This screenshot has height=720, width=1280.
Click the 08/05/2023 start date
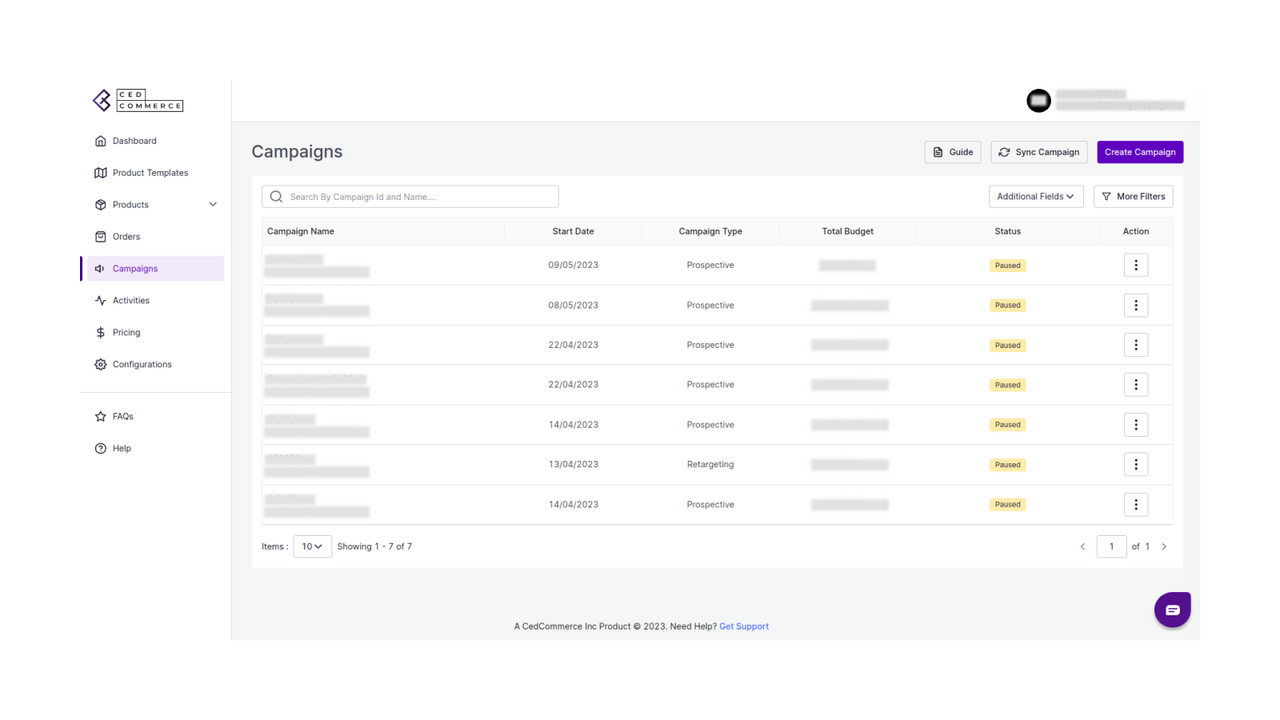[x=573, y=305]
